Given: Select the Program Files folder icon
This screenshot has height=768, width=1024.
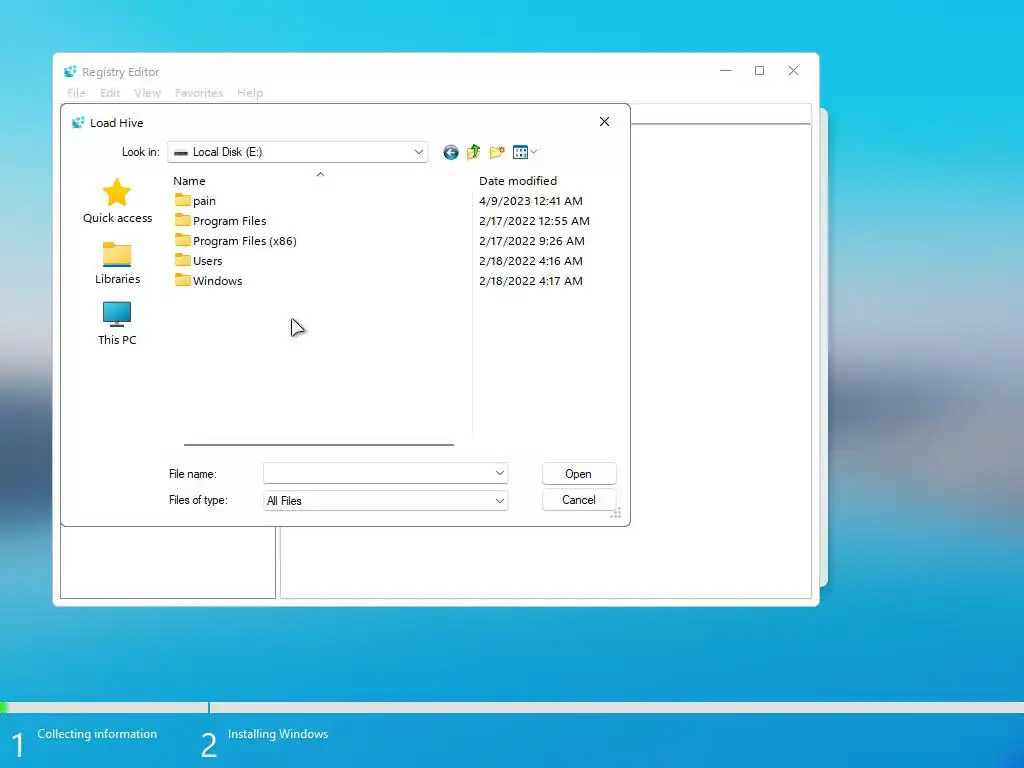Looking at the screenshot, I should pos(183,220).
